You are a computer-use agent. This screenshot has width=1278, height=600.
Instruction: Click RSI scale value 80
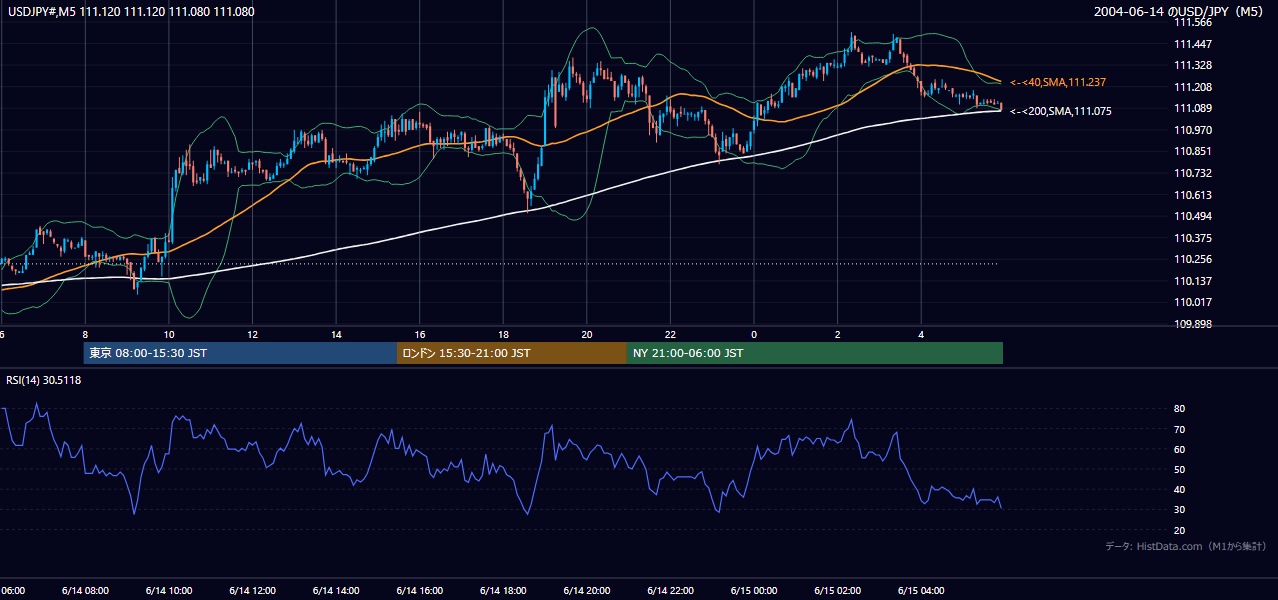(1180, 409)
